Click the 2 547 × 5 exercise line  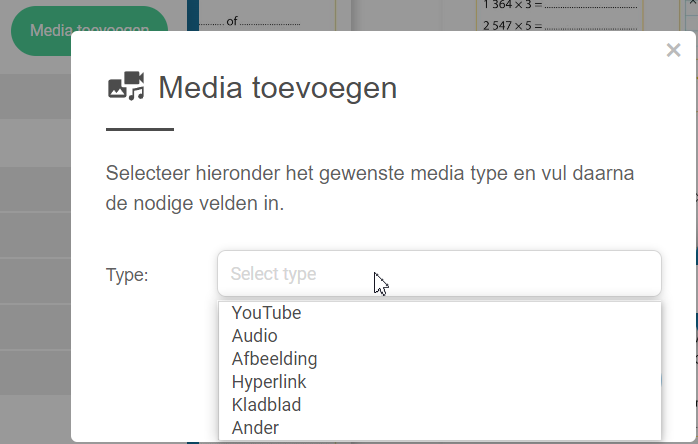click(x=560, y=25)
